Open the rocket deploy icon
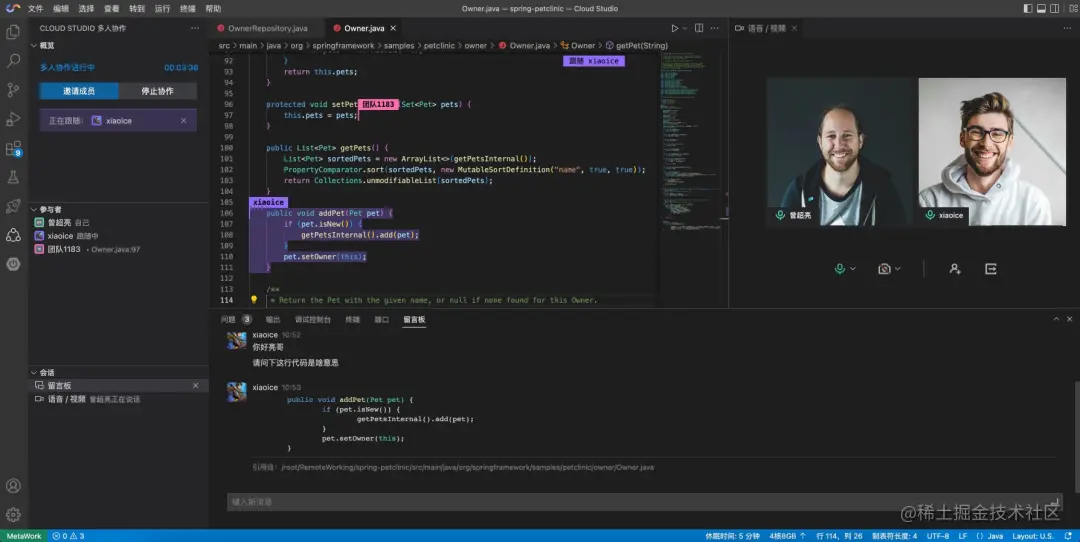The width and height of the screenshot is (1080, 542). [x=13, y=206]
